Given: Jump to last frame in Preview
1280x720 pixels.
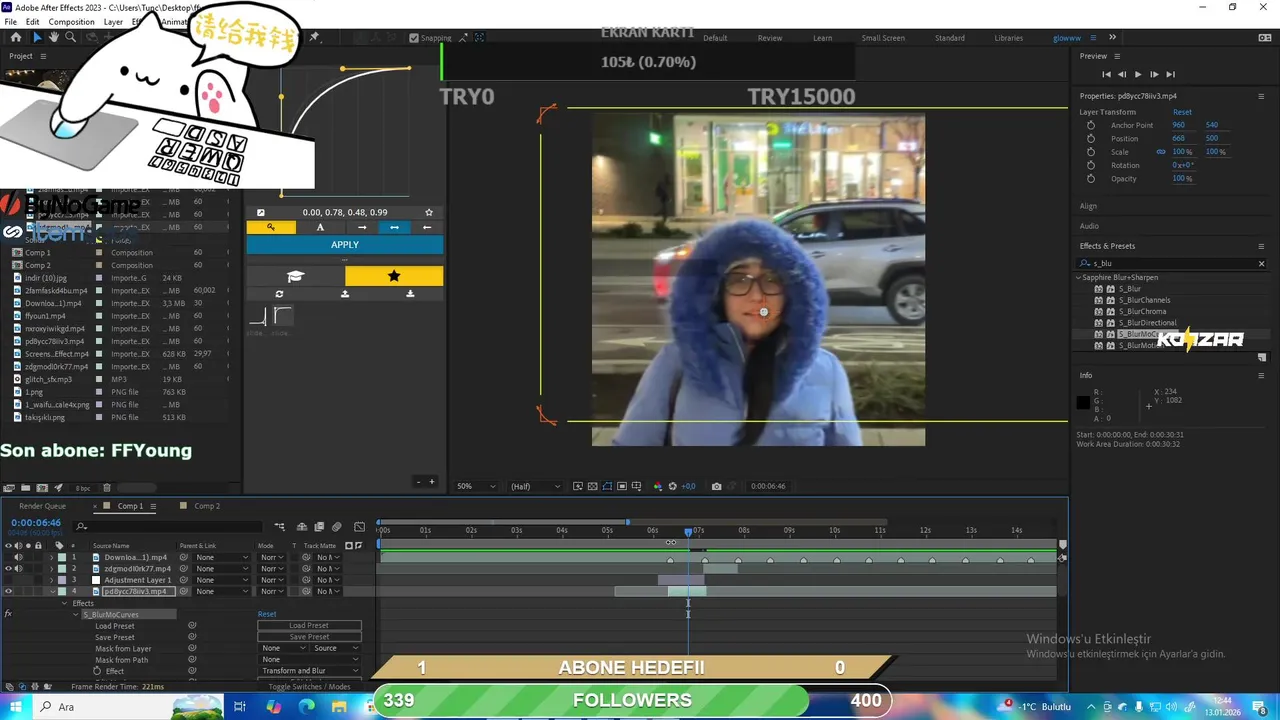Looking at the screenshot, I should coord(1170,74).
